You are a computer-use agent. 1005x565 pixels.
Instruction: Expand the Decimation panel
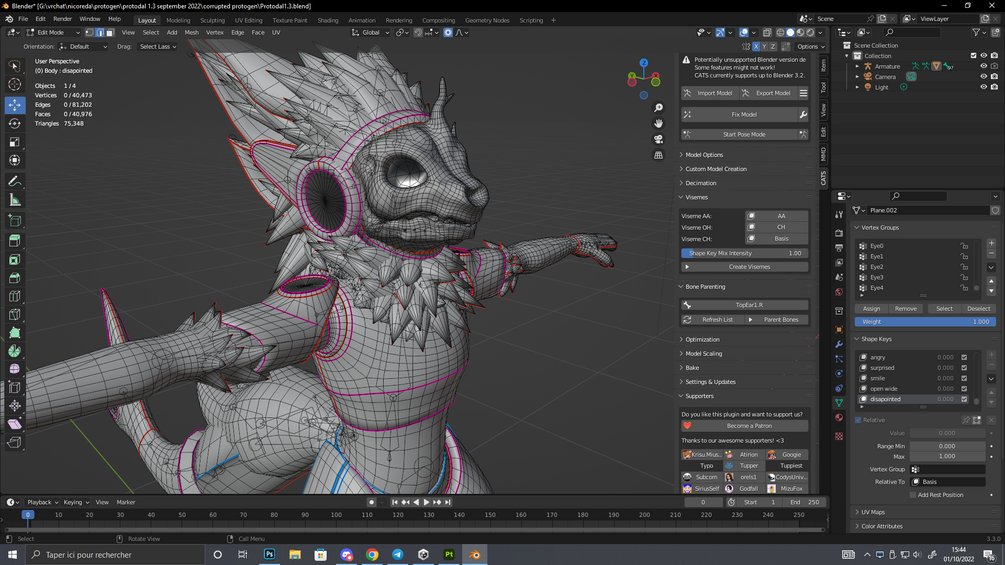point(700,183)
